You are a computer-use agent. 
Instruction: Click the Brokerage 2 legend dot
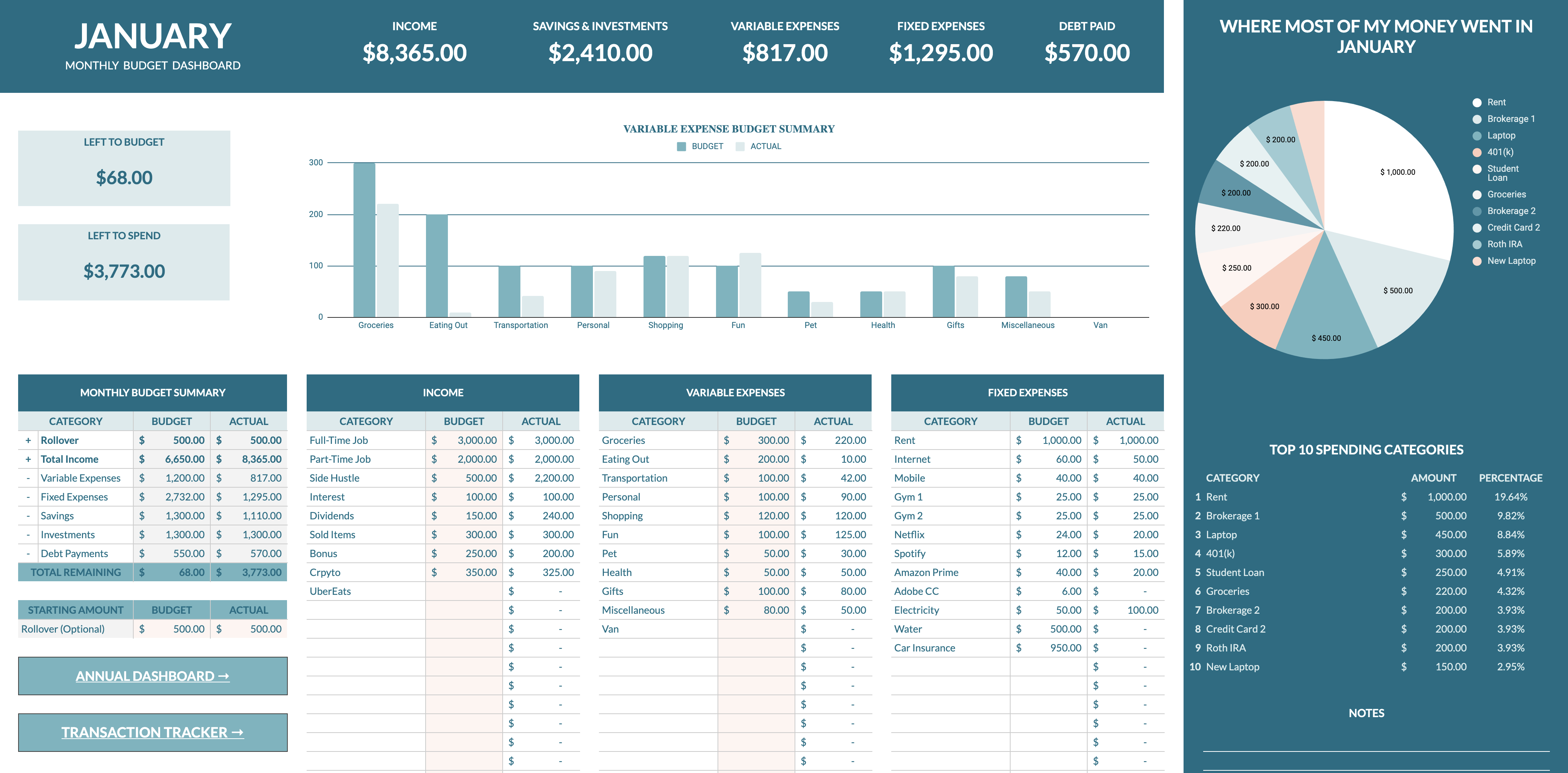(1477, 212)
